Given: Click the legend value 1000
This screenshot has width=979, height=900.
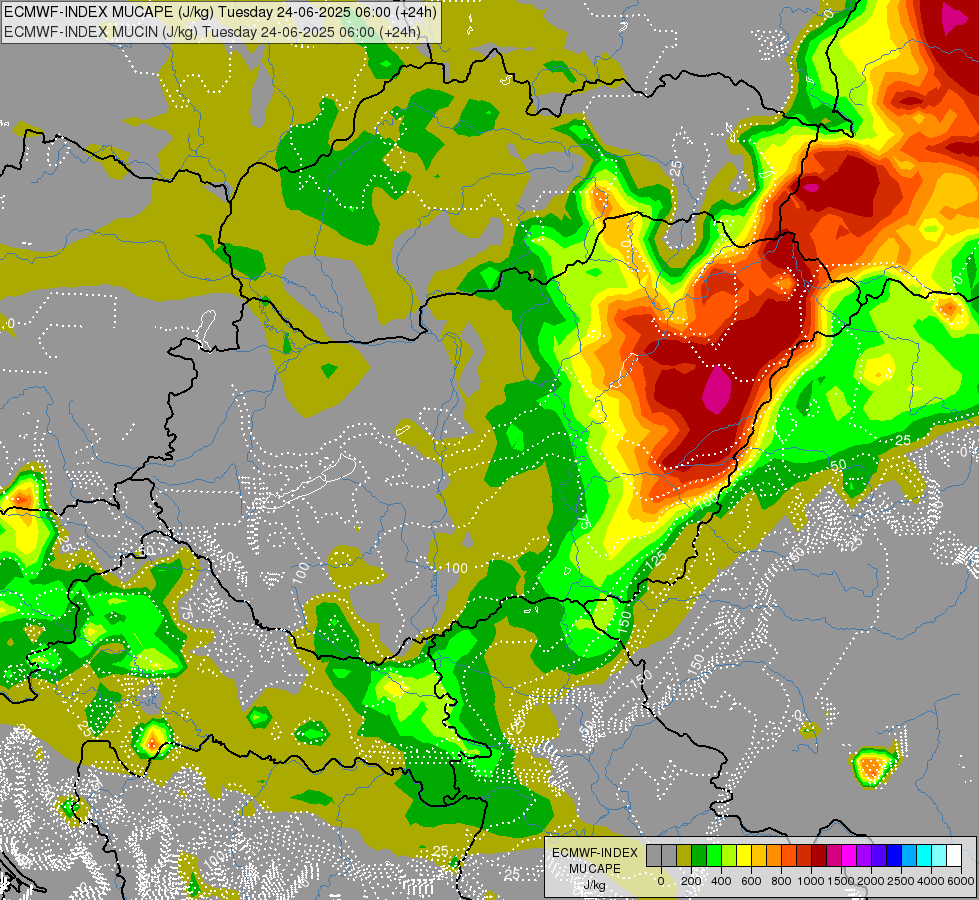Looking at the screenshot, I should 811,881.
